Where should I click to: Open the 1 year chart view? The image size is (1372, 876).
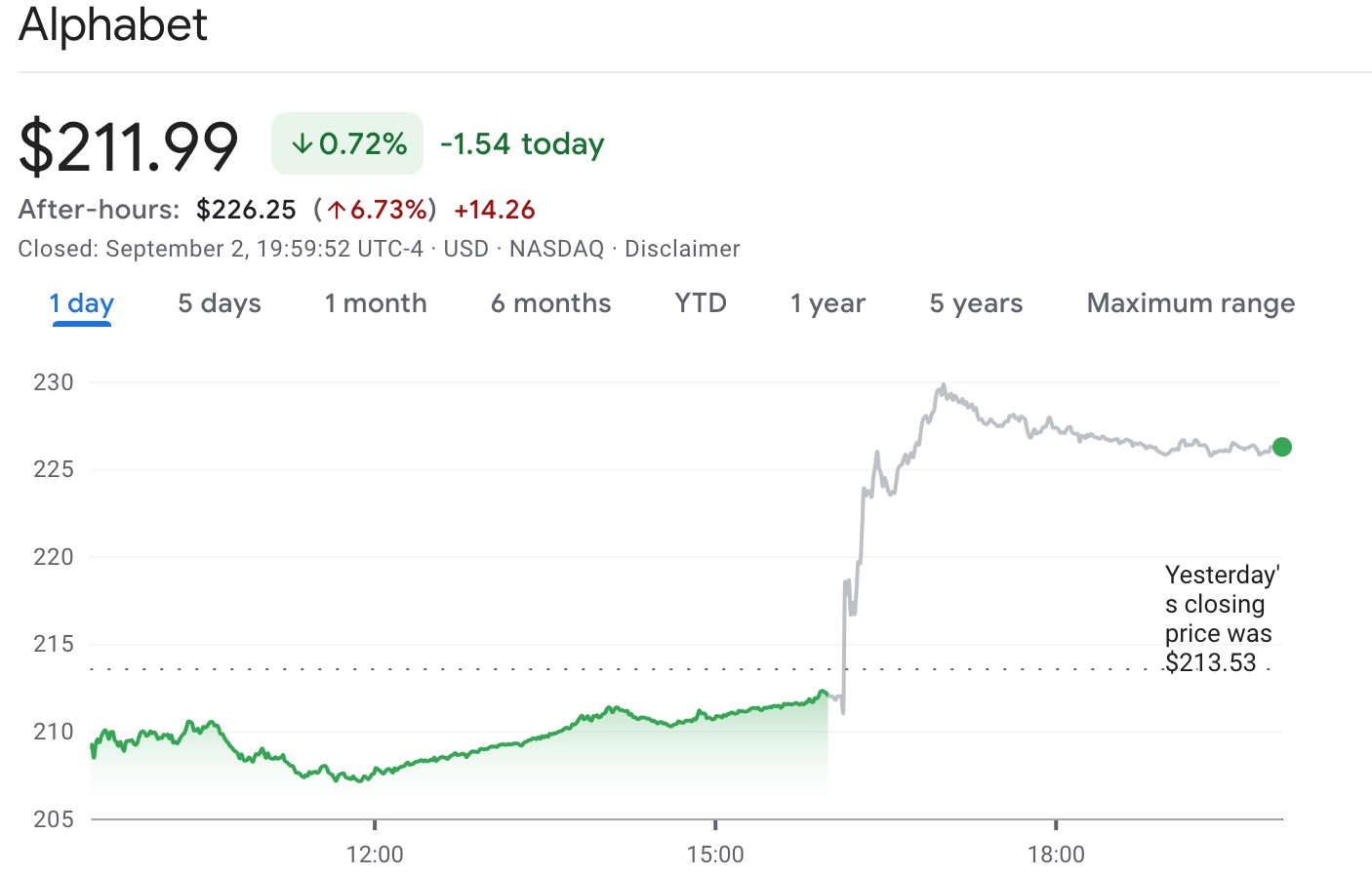(x=827, y=303)
